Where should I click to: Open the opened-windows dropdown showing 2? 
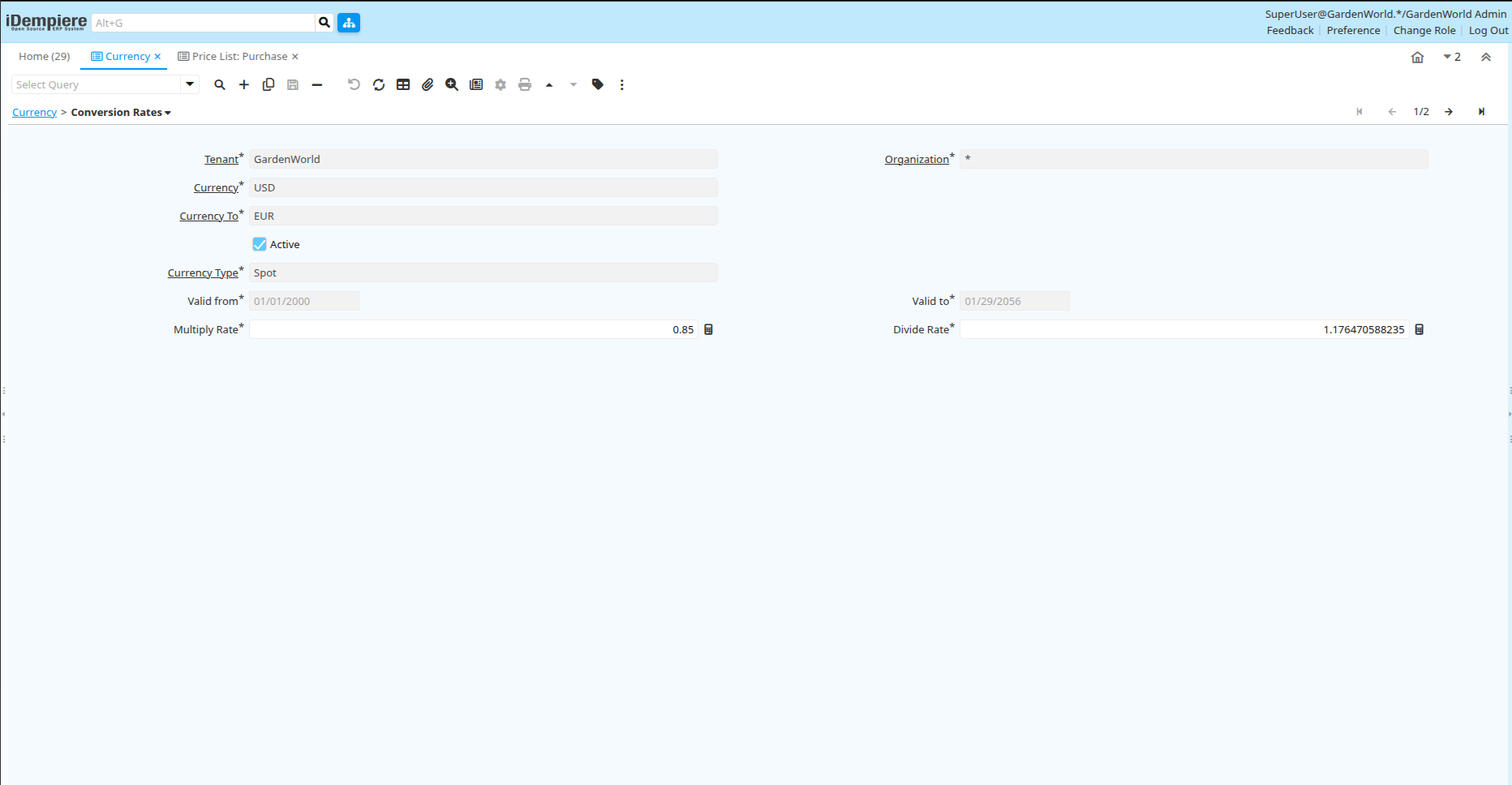1452,57
